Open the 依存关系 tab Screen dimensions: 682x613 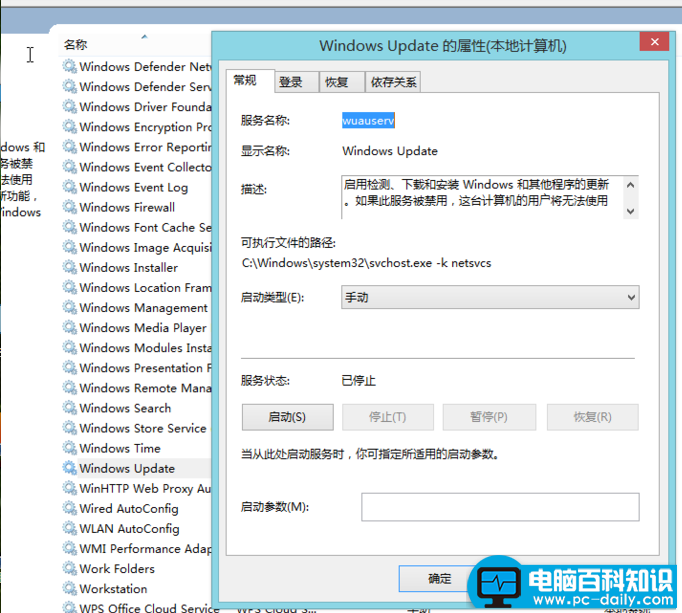(394, 82)
